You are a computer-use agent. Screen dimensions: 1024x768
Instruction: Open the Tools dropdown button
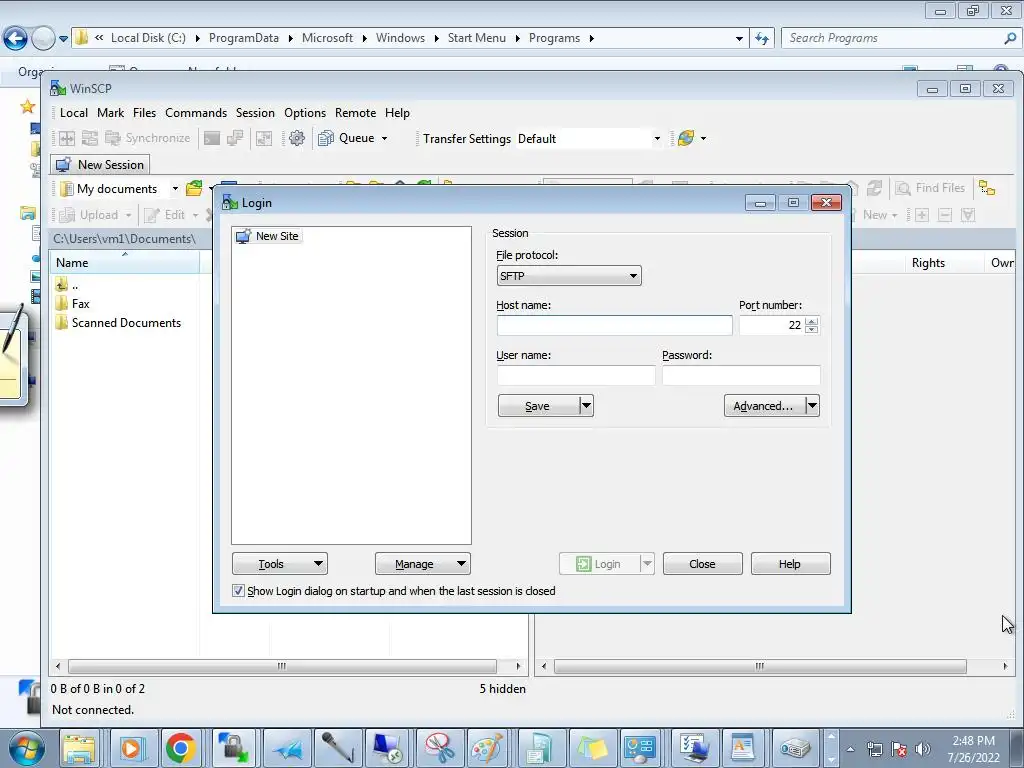click(280, 564)
